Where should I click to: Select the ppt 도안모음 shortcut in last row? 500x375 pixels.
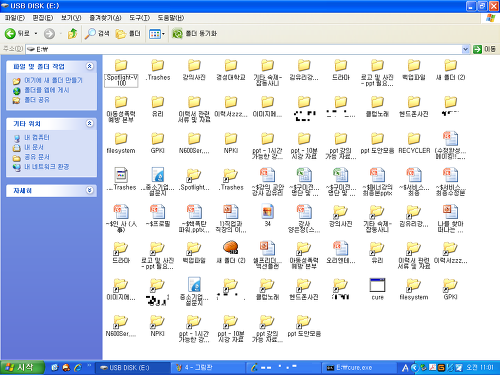point(304,321)
